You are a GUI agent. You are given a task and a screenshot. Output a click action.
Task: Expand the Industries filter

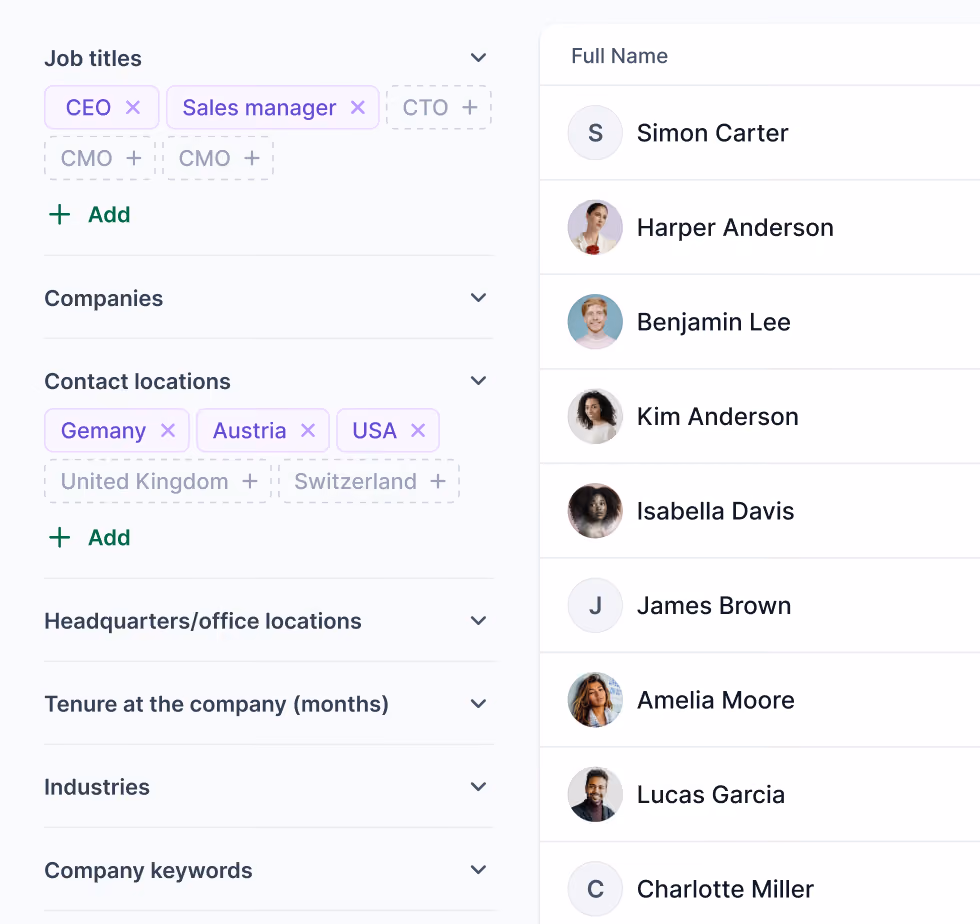(478, 786)
